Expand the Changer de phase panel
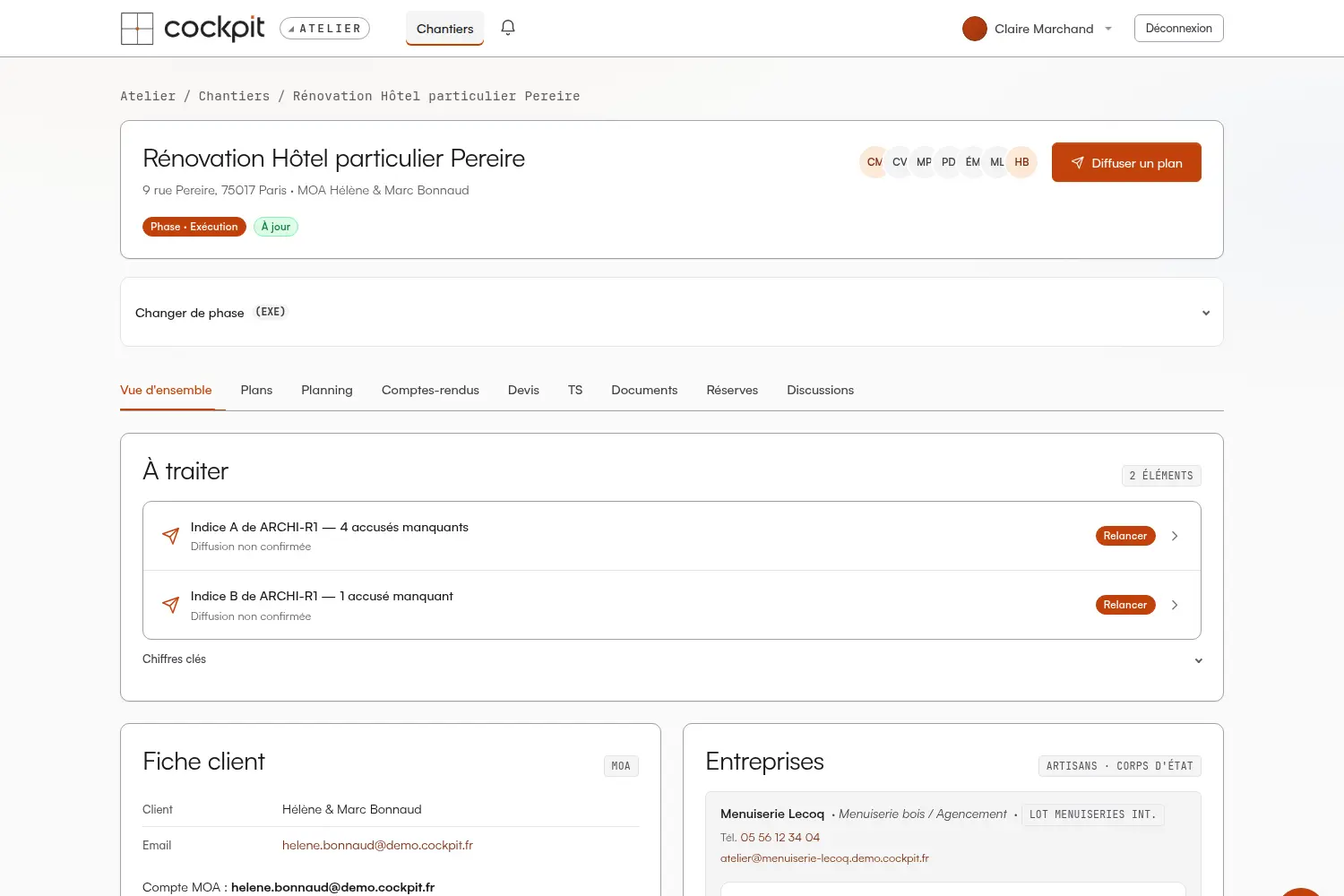This screenshot has height=896, width=1344. click(x=672, y=312)
